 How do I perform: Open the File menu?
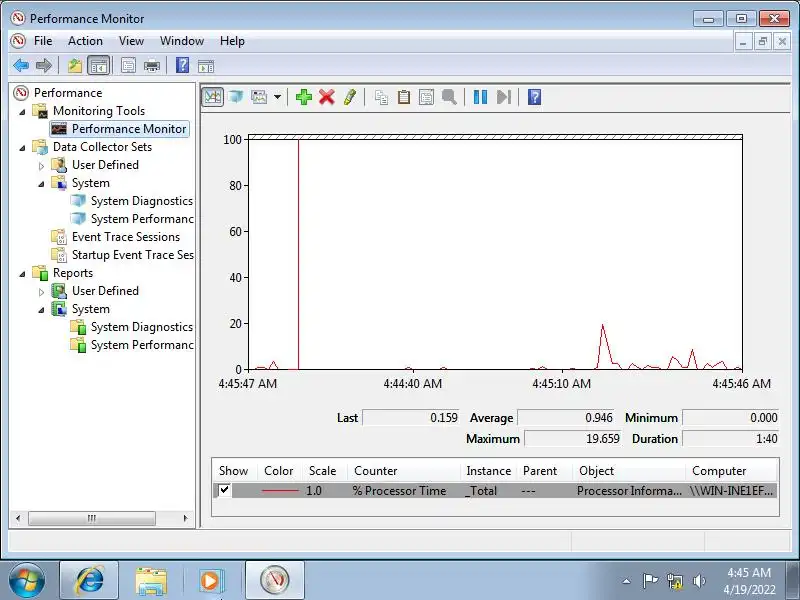tap(43, 41)
